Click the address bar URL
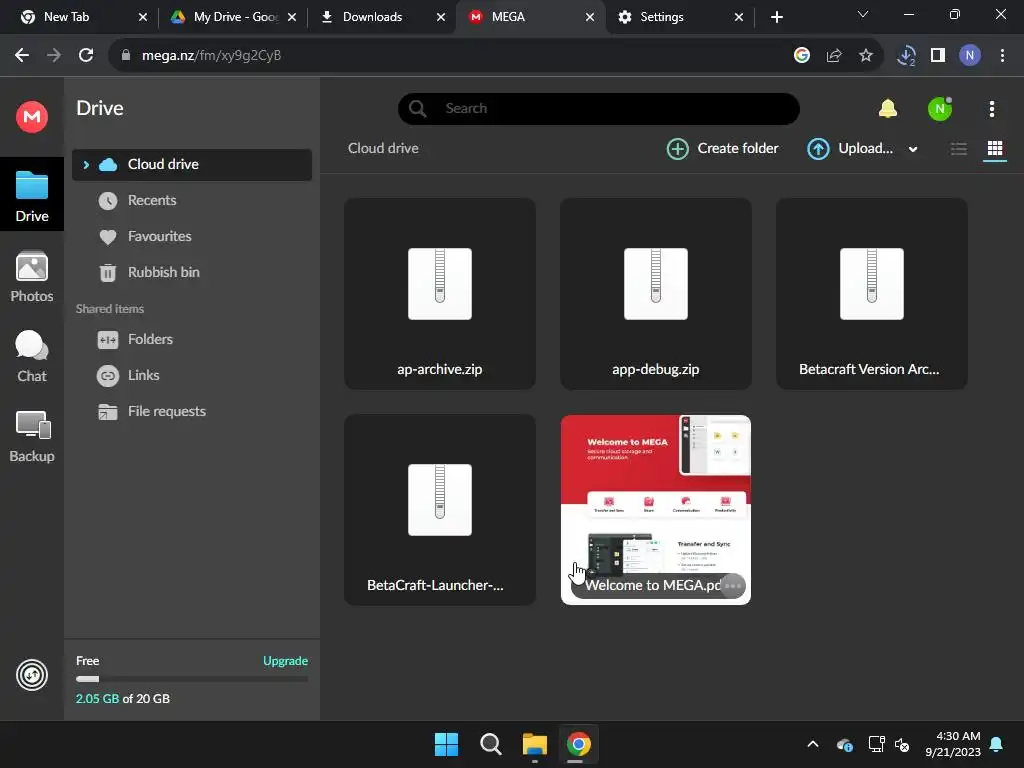The width and height of the screenshot is (1024, 768). [x=212, y=56]
